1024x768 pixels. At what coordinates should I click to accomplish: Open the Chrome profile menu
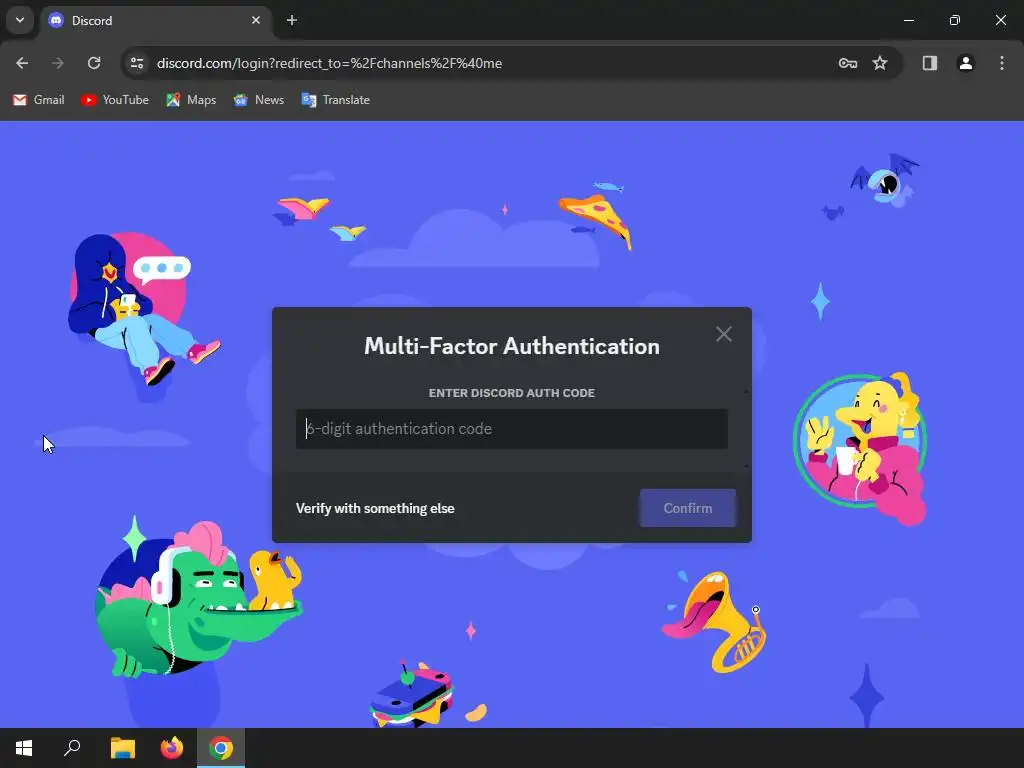pos(965,63)
